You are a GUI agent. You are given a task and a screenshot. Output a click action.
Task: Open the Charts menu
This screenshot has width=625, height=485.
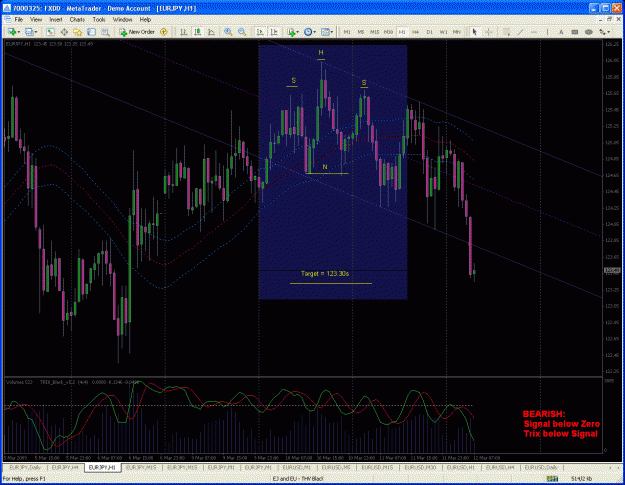[77, 20]
